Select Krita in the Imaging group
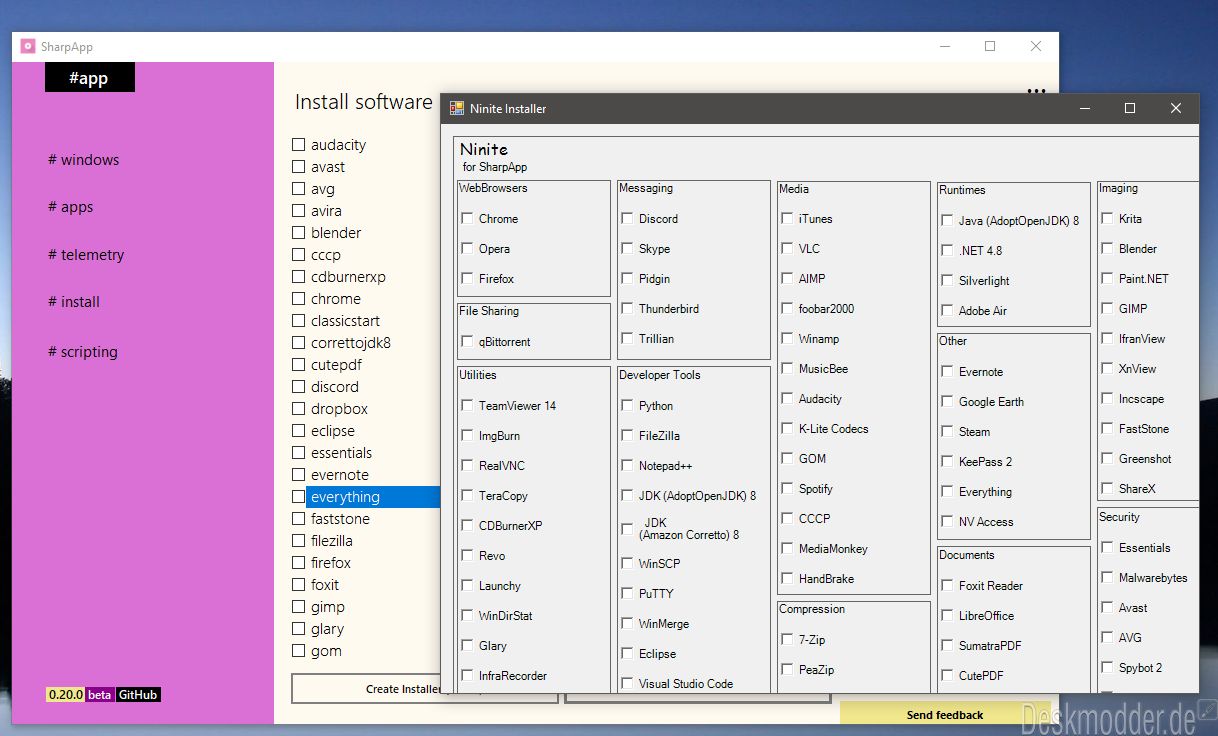The width and height of the screenshot is (1218, 736). coord(1107,219)
